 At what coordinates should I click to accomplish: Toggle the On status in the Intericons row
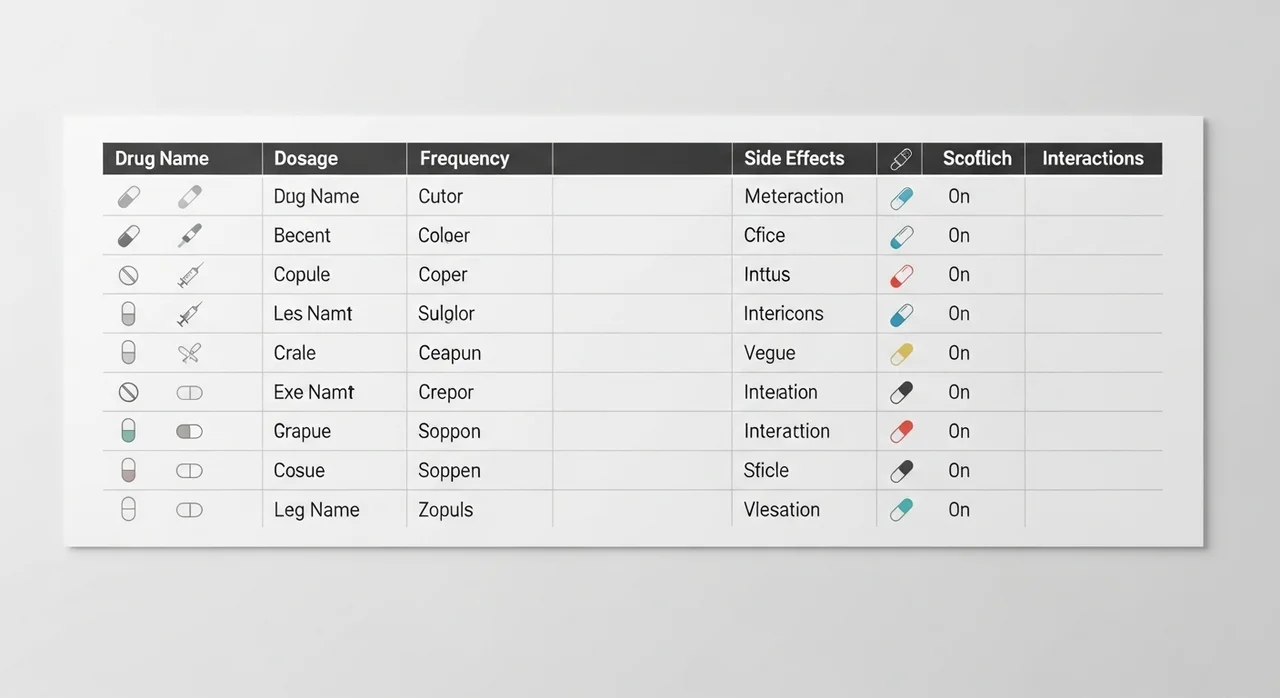click(x=959, y=314)
